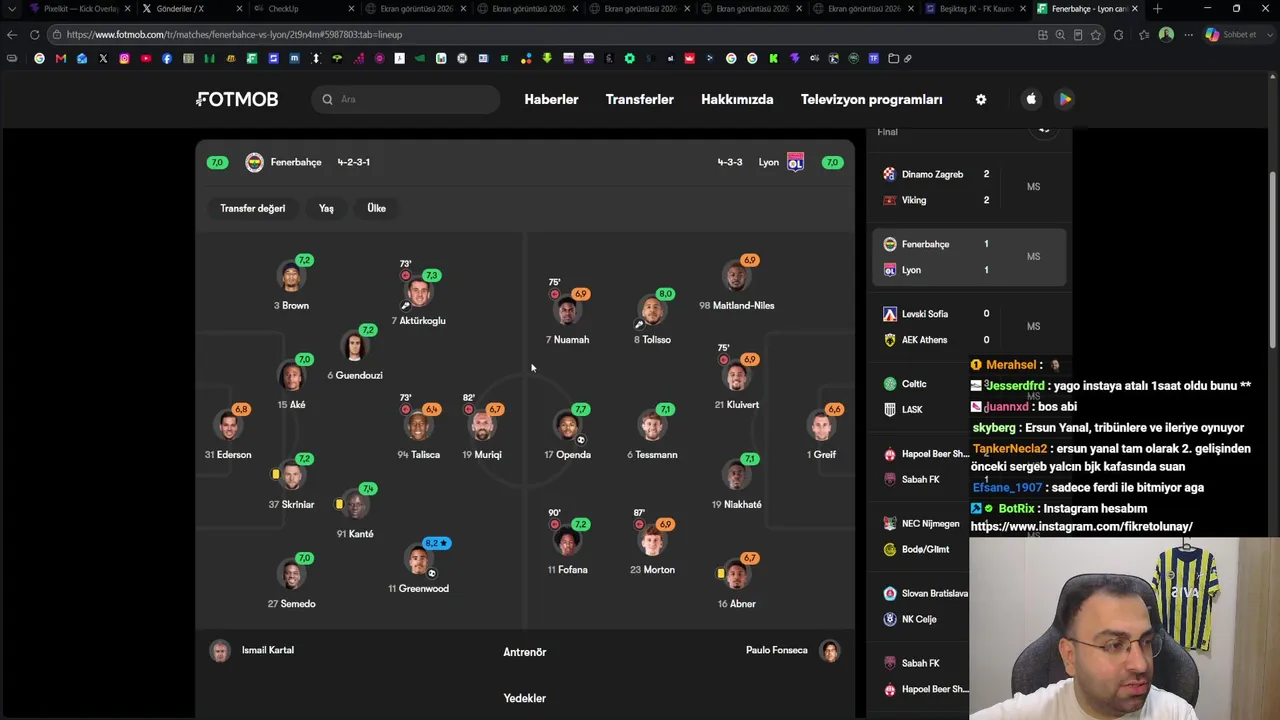Click the zoom magnifier icon in address bar
This screenshot has height=720, width=1280.
pos(1060,34)
